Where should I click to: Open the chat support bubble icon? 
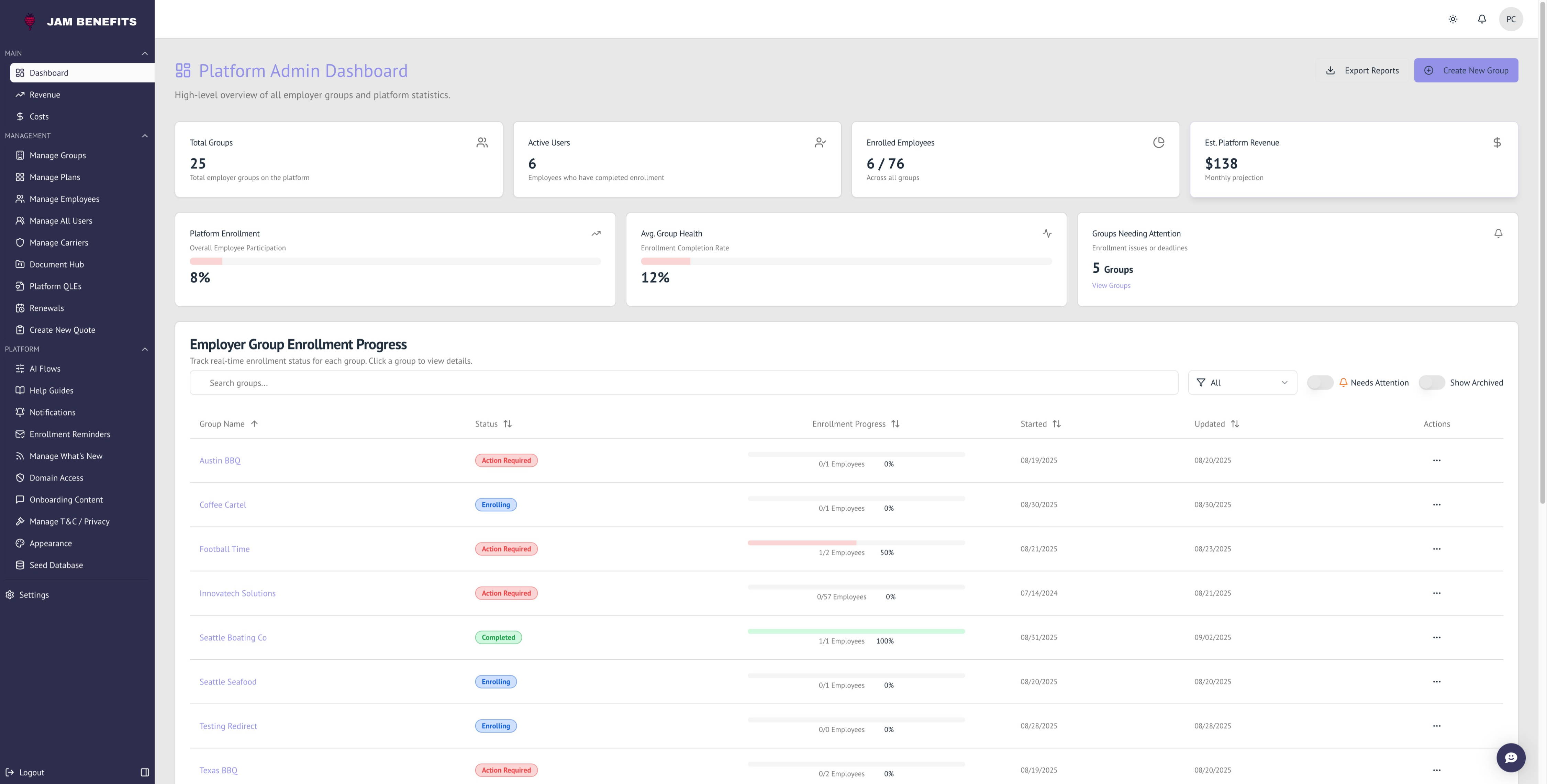click(x=1510, y=757)
